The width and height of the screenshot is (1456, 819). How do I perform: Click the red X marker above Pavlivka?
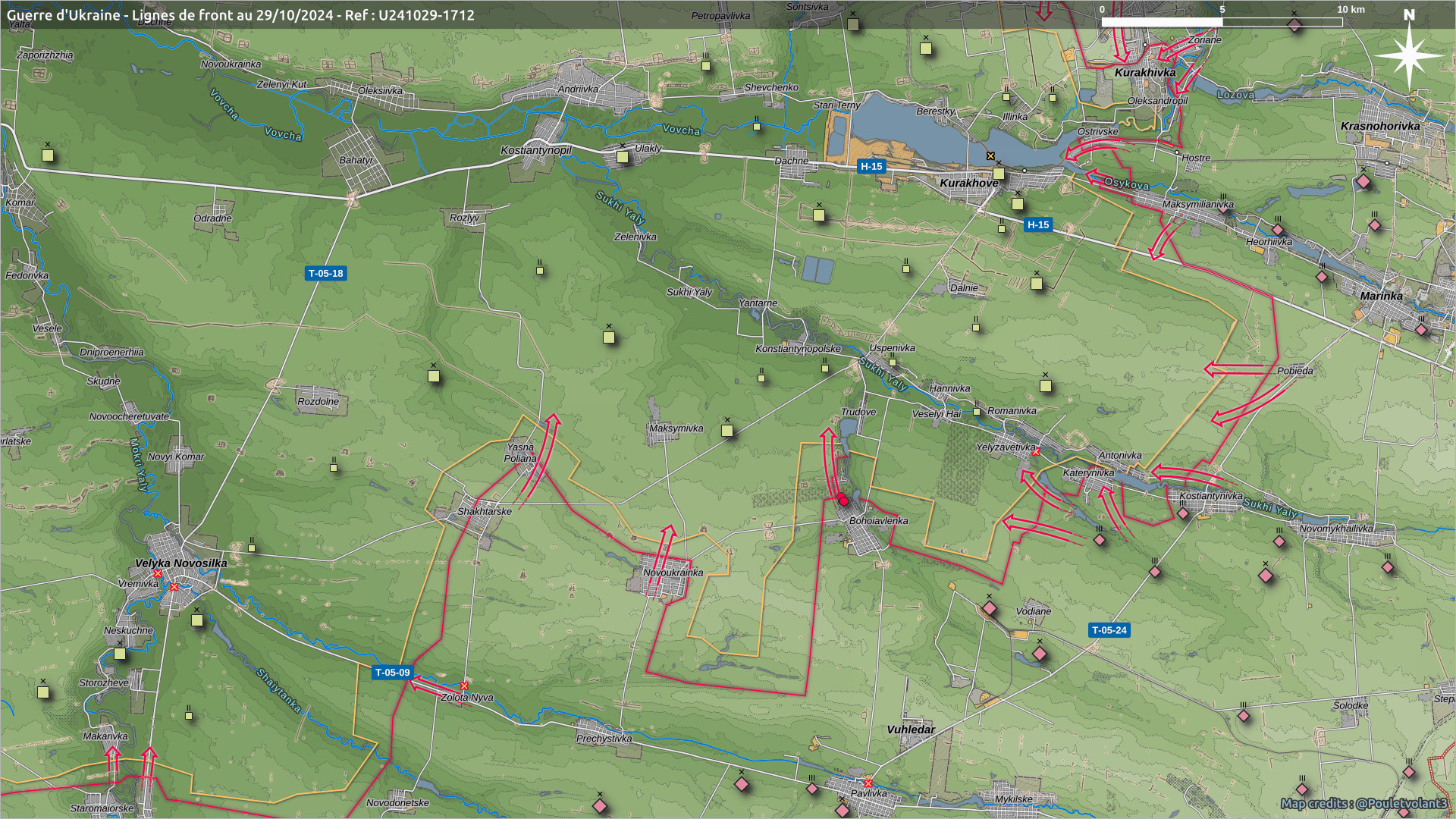point(868,783)
